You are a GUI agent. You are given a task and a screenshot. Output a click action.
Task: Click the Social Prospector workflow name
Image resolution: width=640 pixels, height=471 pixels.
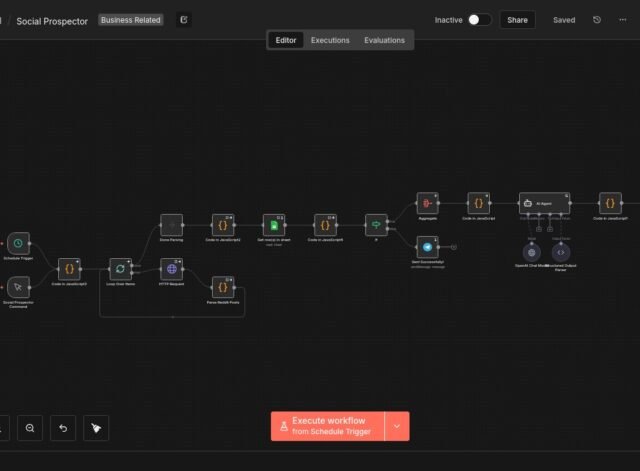pyautogui.click(x=52, y=21)
